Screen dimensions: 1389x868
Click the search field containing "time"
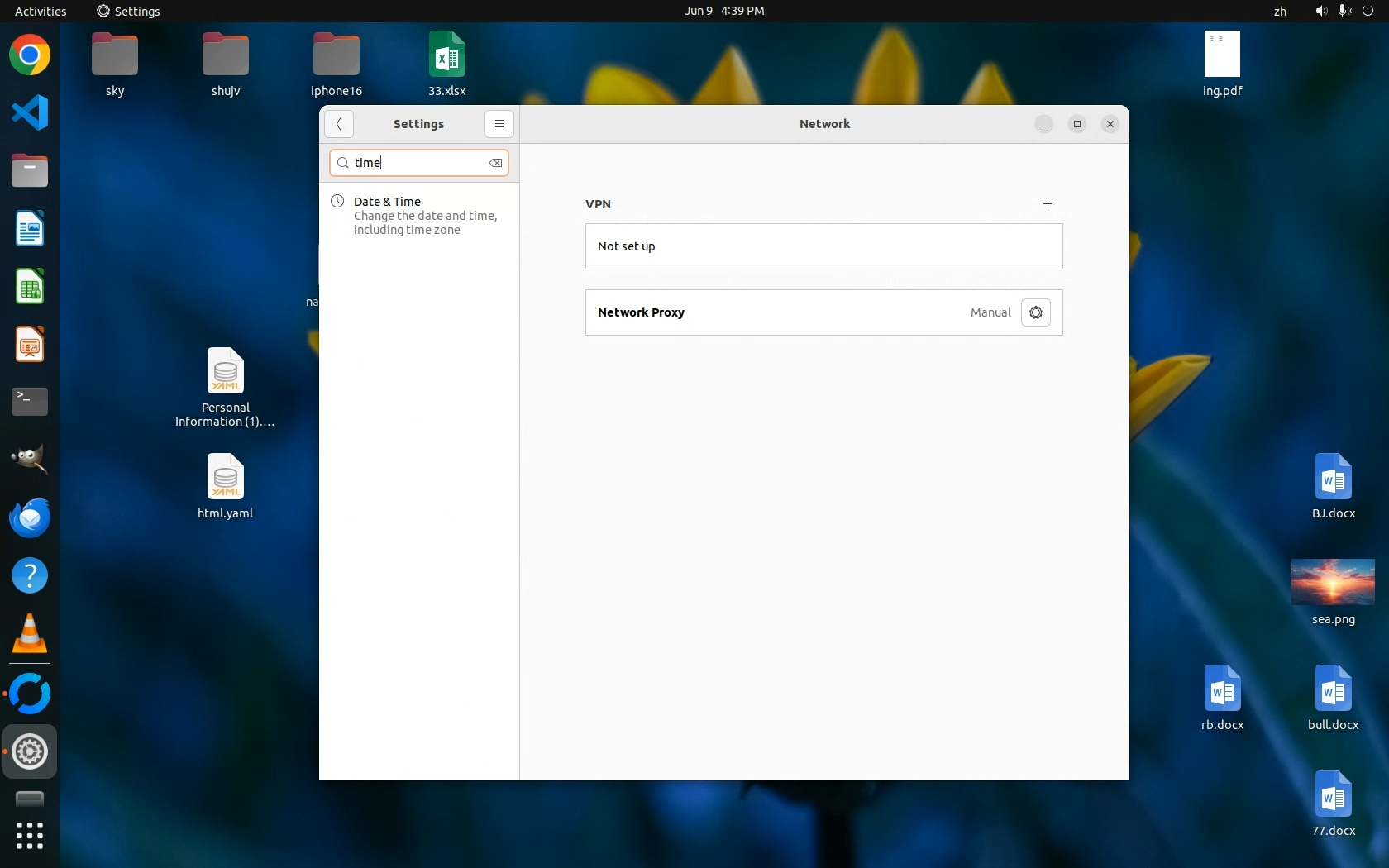[418, 163]
